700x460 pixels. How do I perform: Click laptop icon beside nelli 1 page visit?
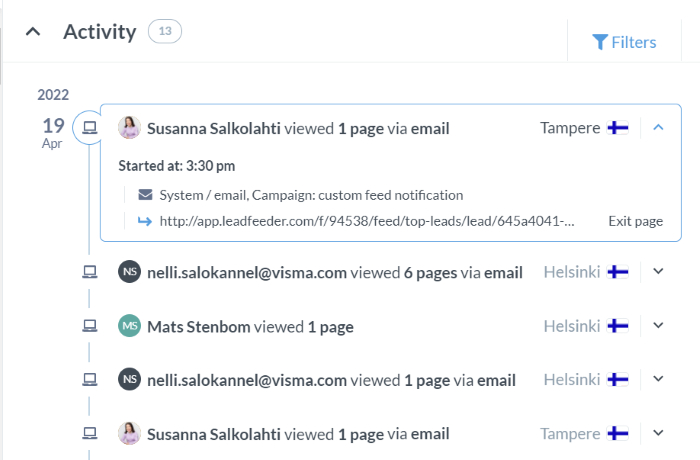pyautogui.click(x=90, y=380)
